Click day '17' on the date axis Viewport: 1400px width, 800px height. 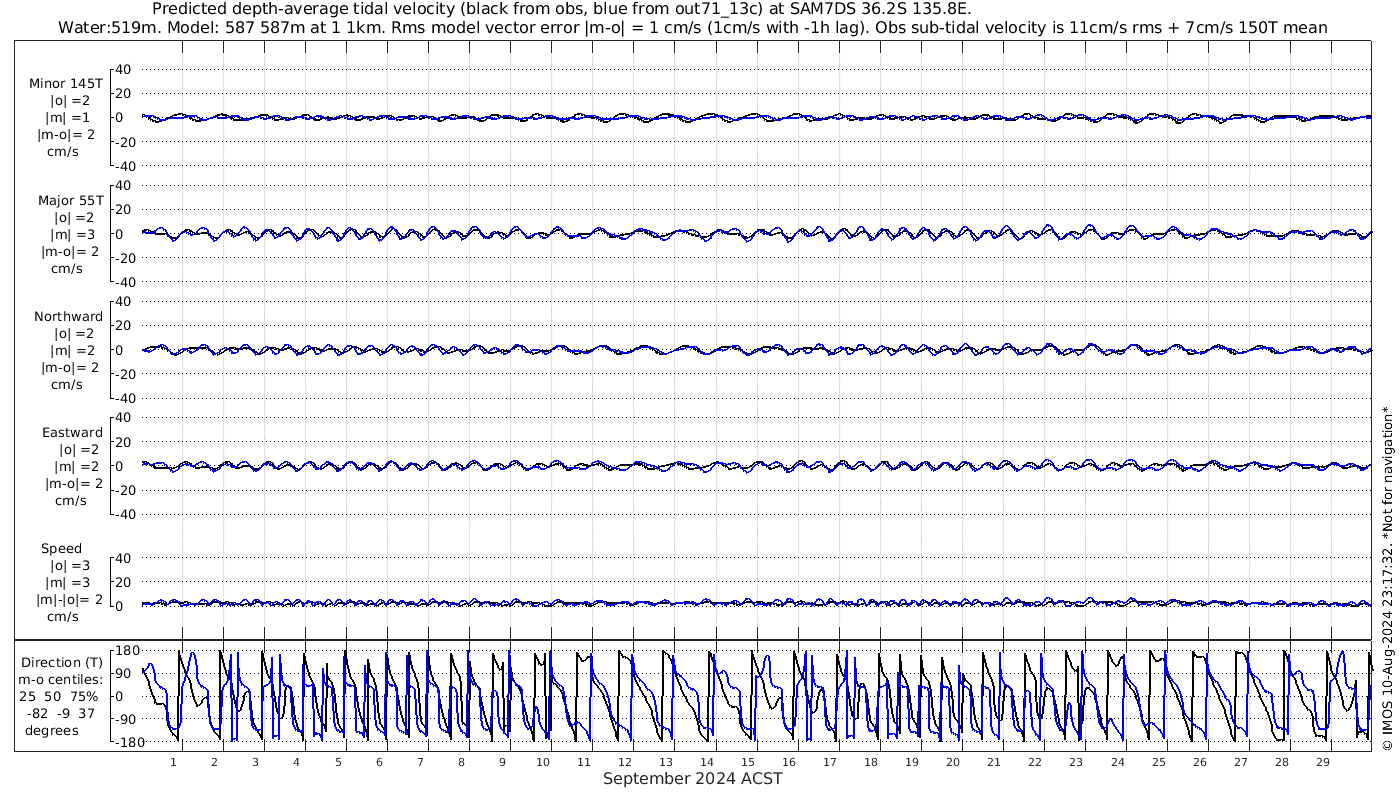click(x=830, y=762)
